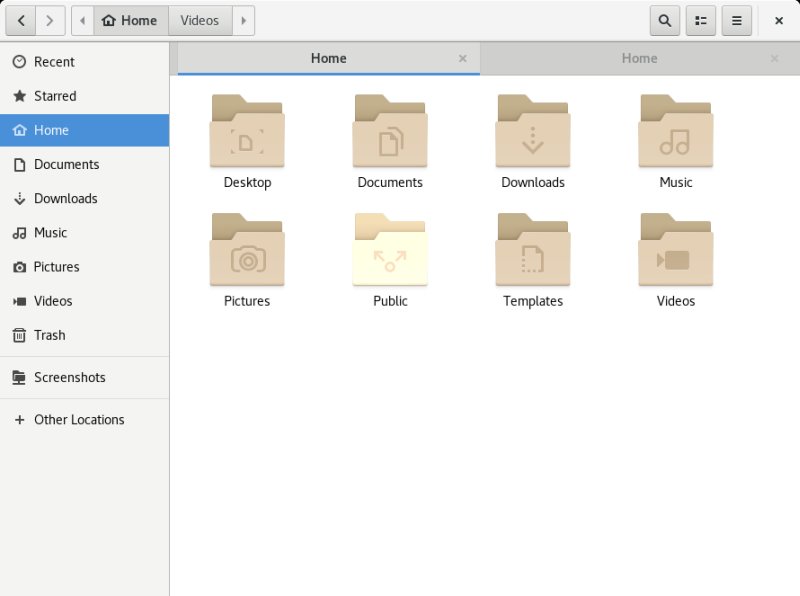Expand the left pathbar chevron
The width and height of the screenshot is (800, 596).
(x=82, y=20)
